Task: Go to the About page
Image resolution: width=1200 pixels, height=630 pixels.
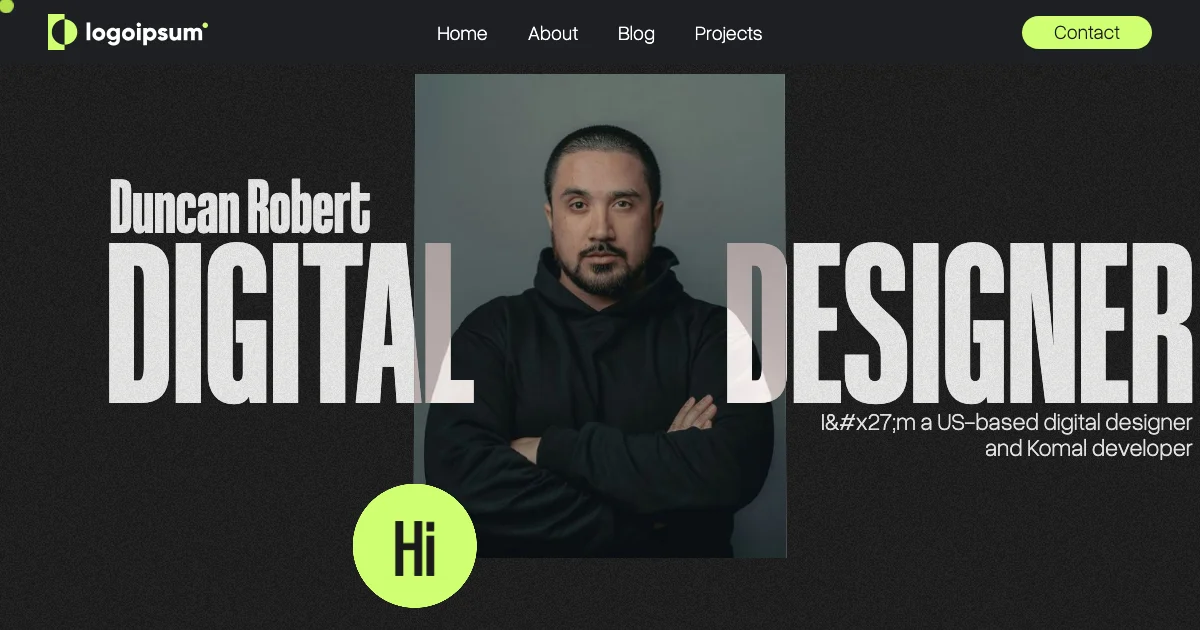Action: [x=553, y=34]
